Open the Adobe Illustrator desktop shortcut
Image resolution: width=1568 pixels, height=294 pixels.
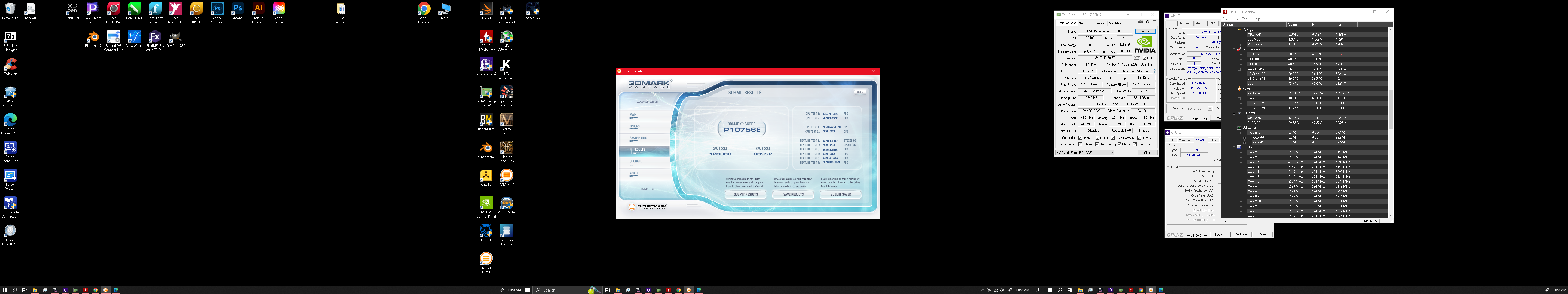(258, 12)
